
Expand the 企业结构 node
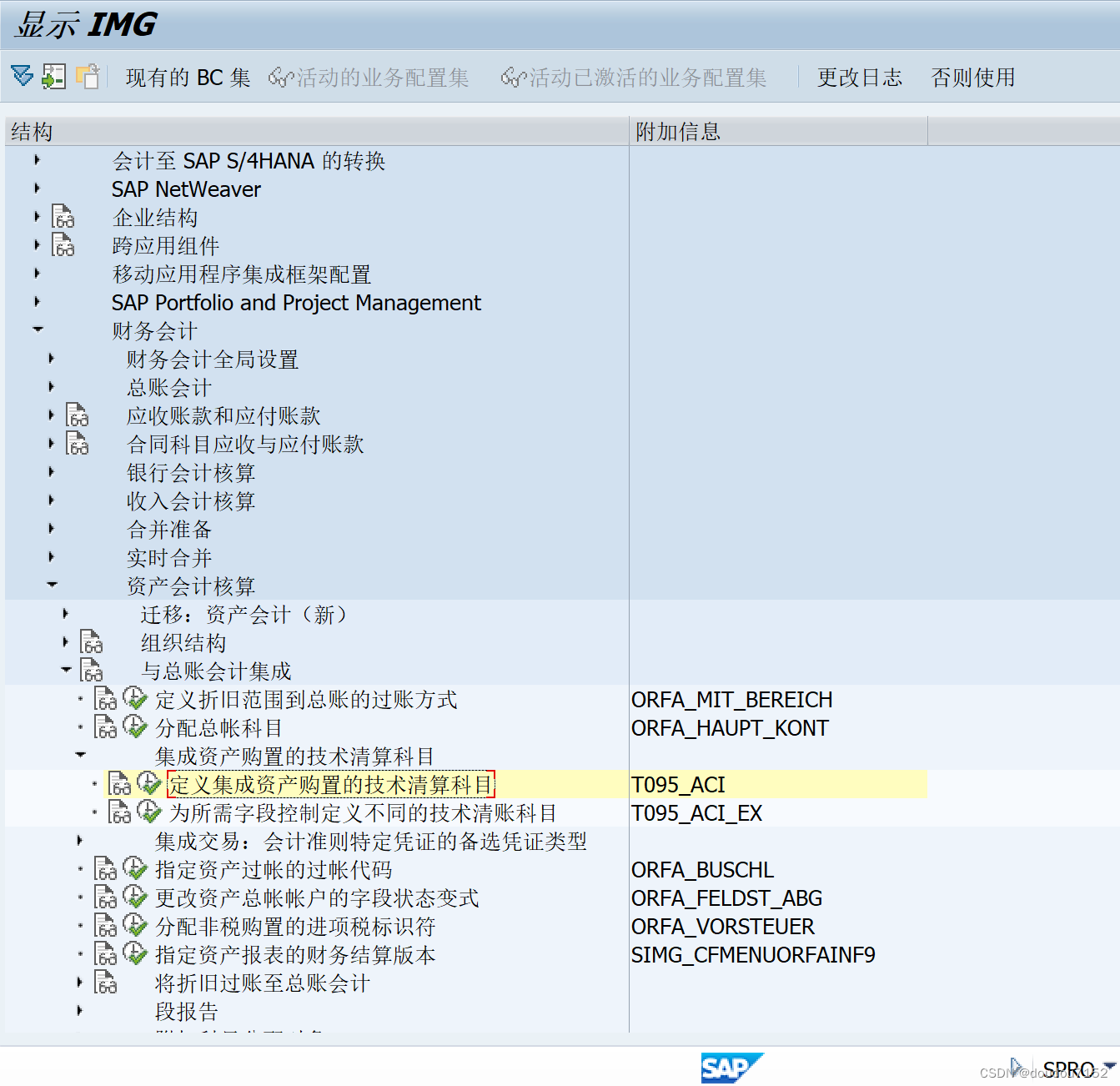click(37, 217)
